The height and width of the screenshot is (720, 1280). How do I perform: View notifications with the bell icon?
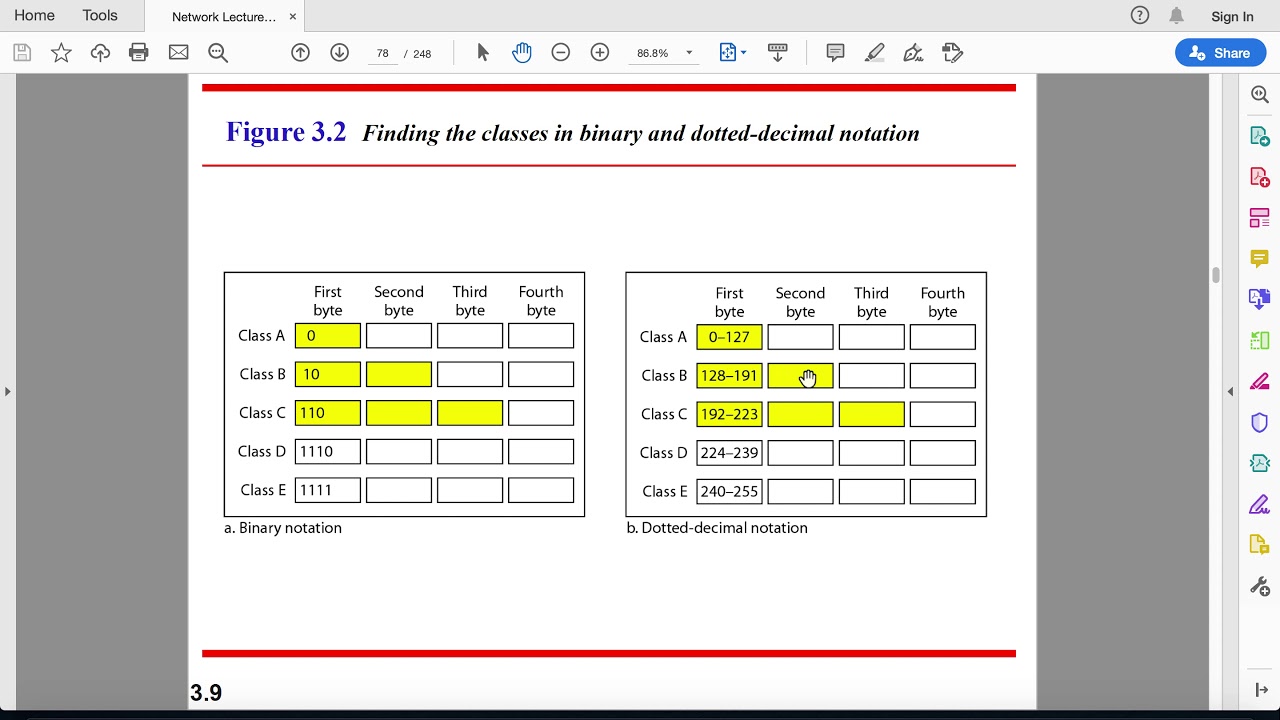[1177, 15]
